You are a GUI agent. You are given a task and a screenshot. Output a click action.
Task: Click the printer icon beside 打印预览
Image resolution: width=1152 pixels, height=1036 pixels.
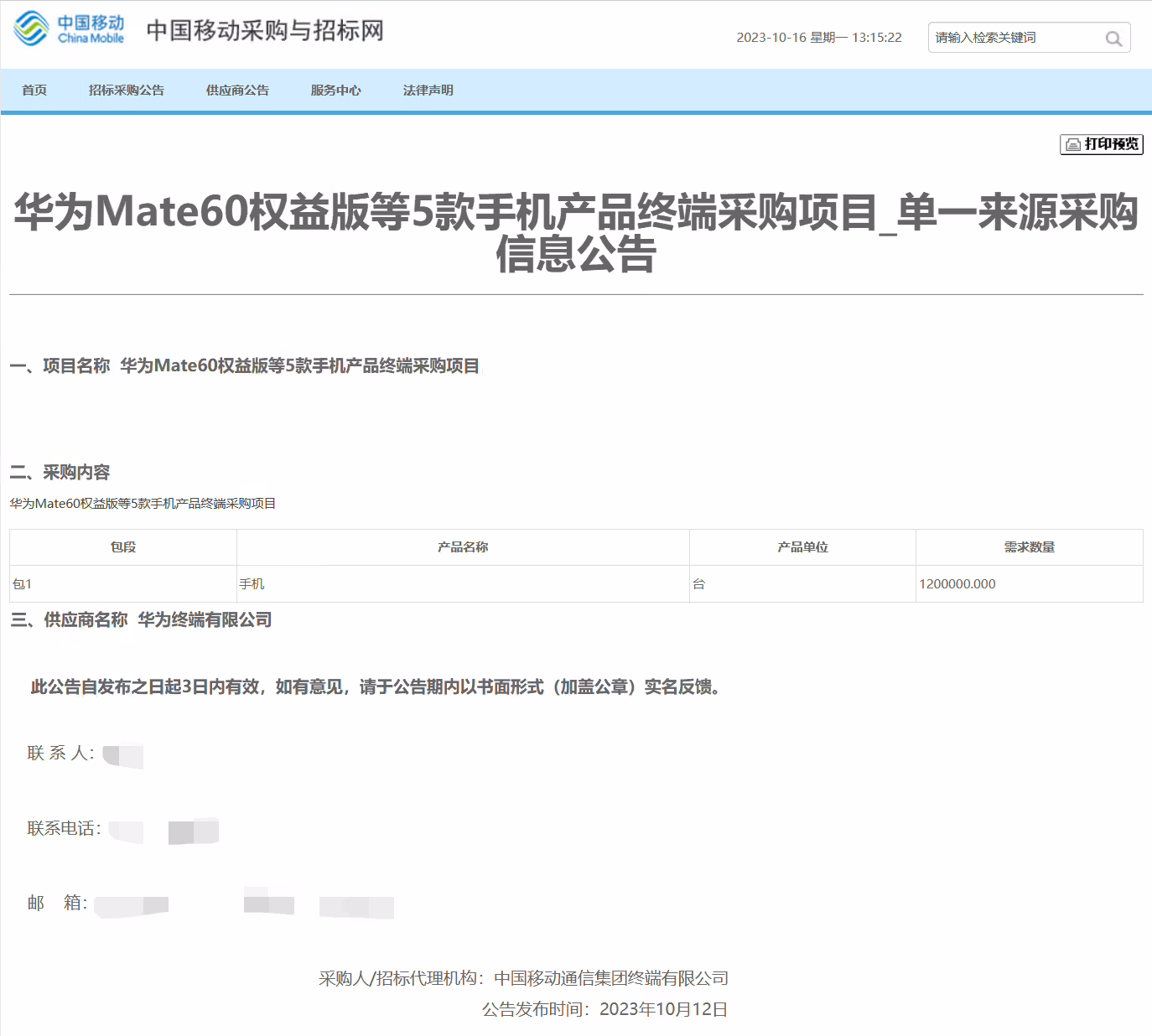[x=1073, y=143]
